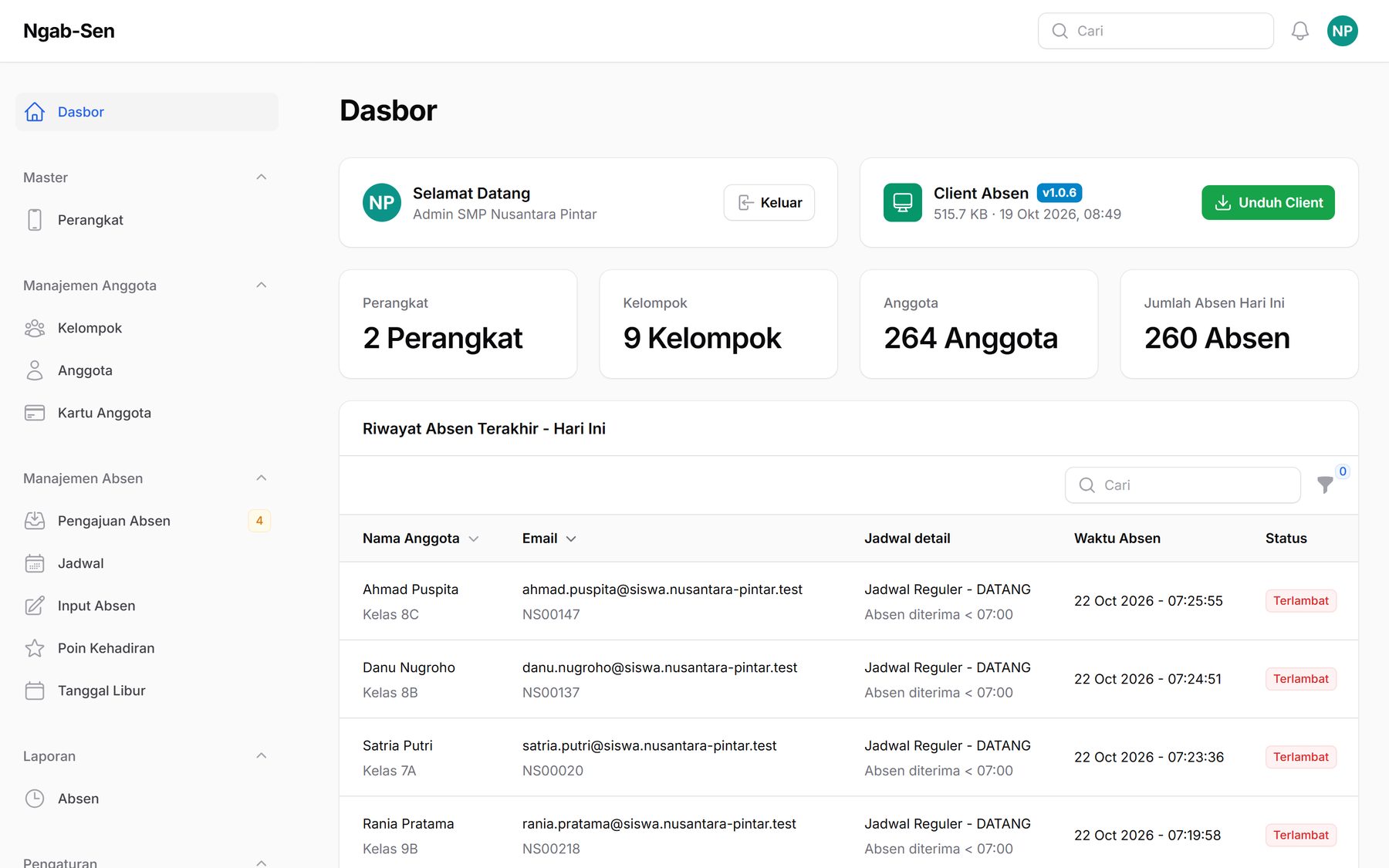The image size is (1389, 868).
Task: Click the Keluar logout button
Action: (x=769, y=202)
